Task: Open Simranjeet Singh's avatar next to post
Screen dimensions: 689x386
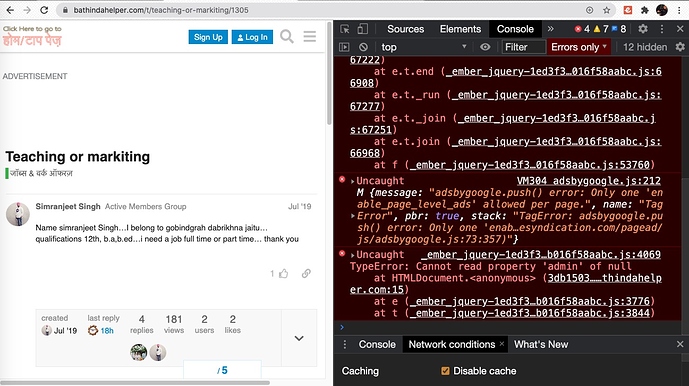Action: pyautogui.click(x=18, y=214)
